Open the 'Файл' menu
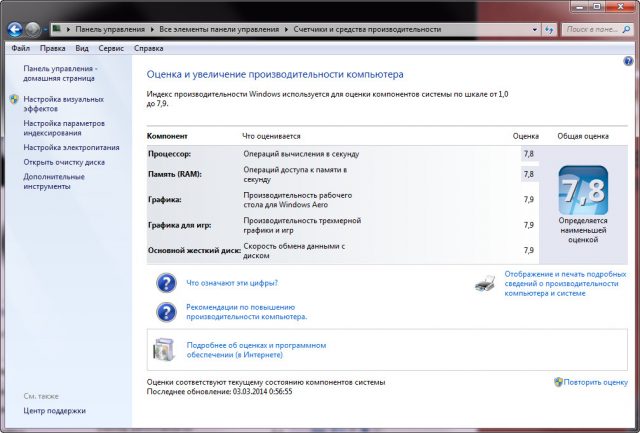The height and width of the screenshot is (433, 640). [x=20, y=47]
